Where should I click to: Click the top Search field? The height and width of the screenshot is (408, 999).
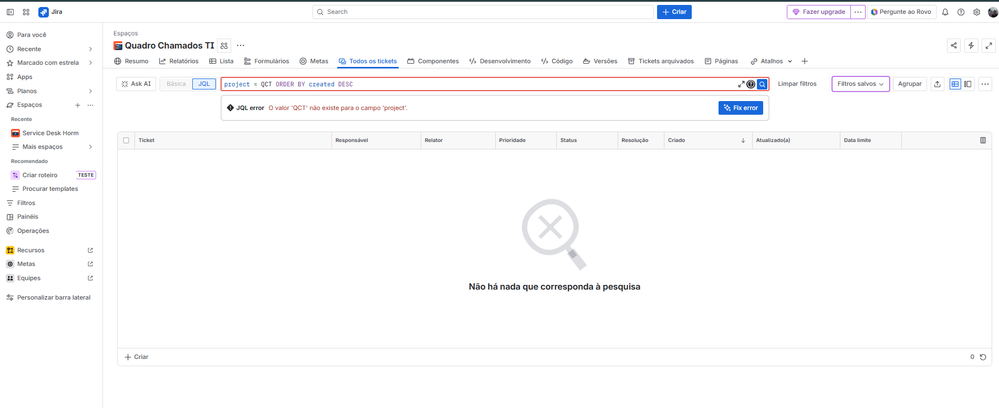coord(483,12)
